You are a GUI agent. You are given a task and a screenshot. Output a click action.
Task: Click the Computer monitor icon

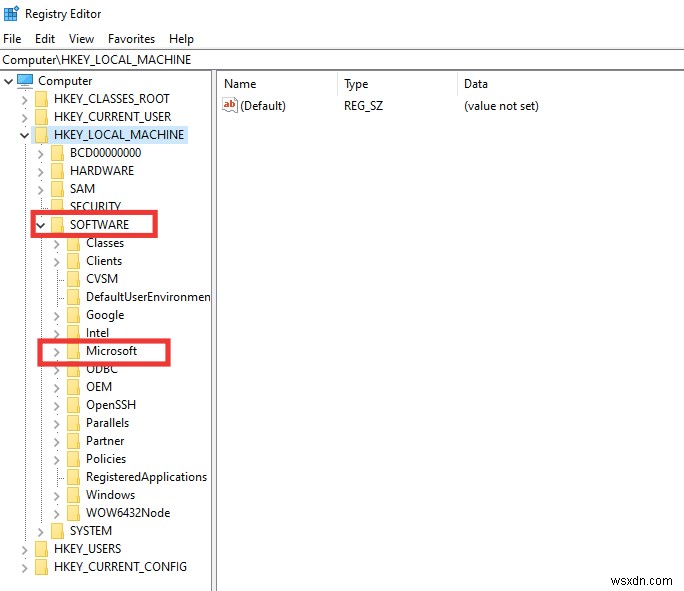click(25, 80)
